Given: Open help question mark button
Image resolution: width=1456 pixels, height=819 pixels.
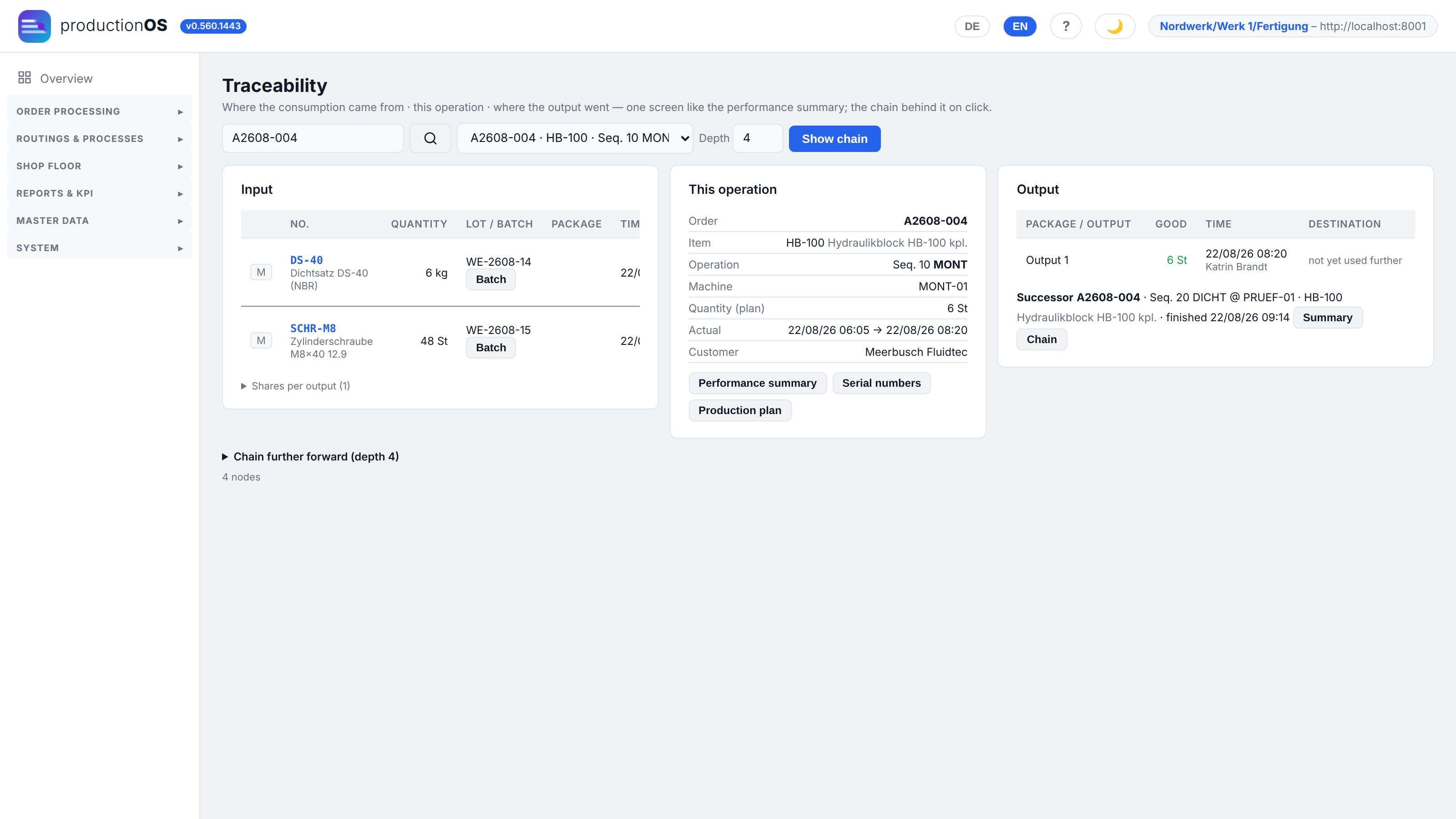Looking at the screenshot, I should (1066, 26).
